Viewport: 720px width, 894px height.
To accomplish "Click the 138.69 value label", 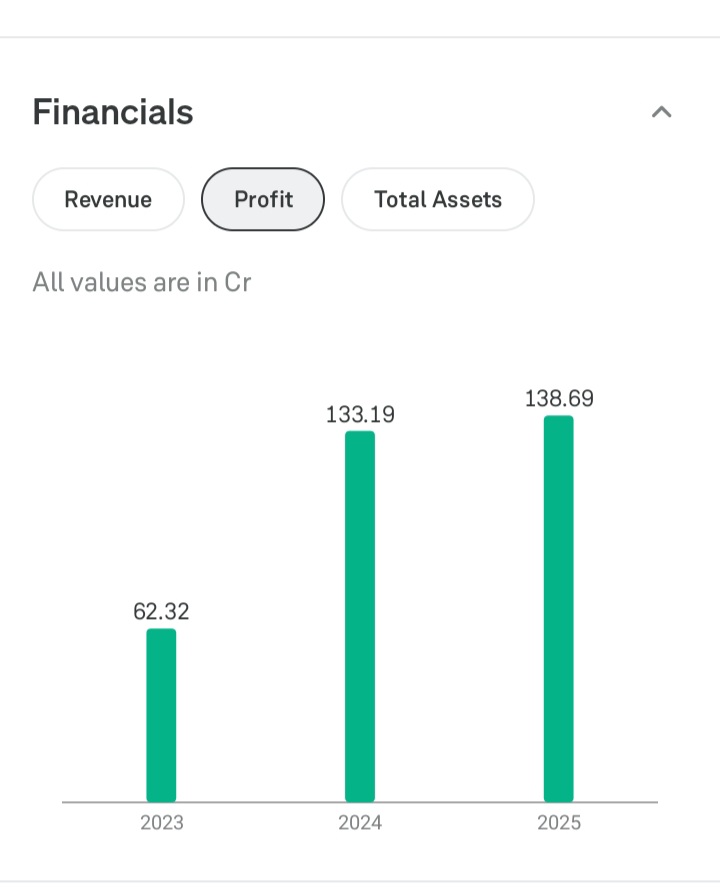I will pyautogui.click(x=559, y=398).
